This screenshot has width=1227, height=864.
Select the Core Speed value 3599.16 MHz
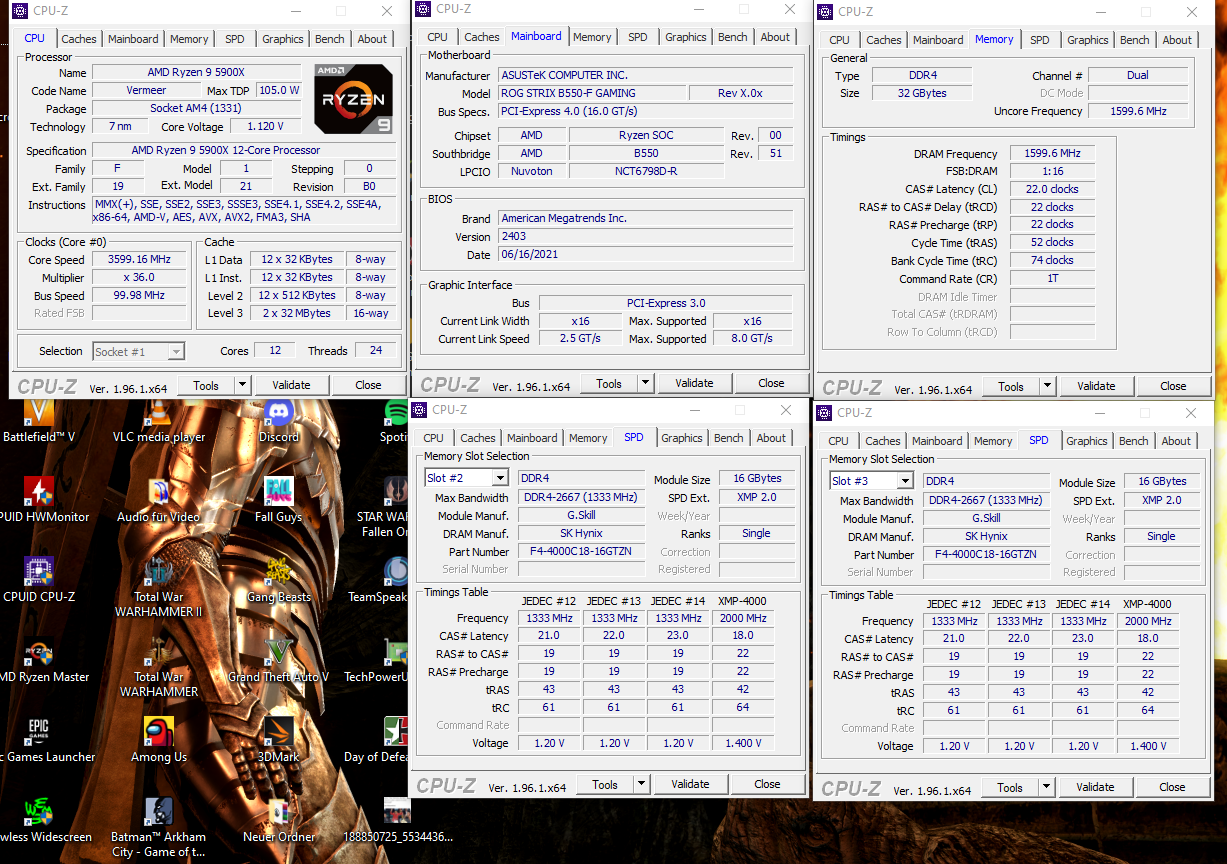[139, 259]
